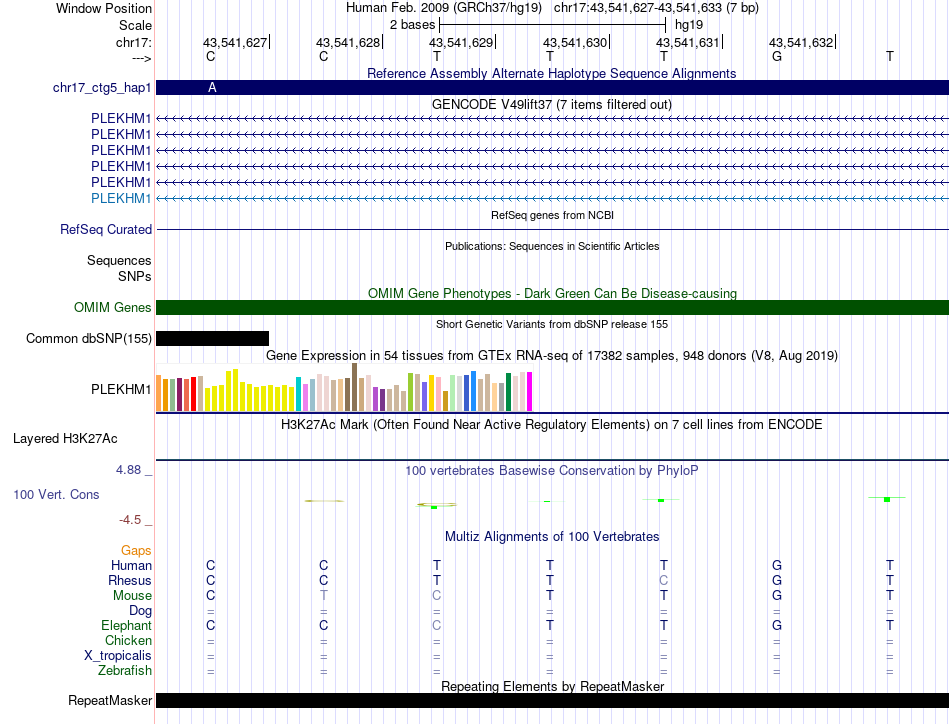
Task: Click the dark green OMIM Genes bar
Action: [x=552, y=308]
